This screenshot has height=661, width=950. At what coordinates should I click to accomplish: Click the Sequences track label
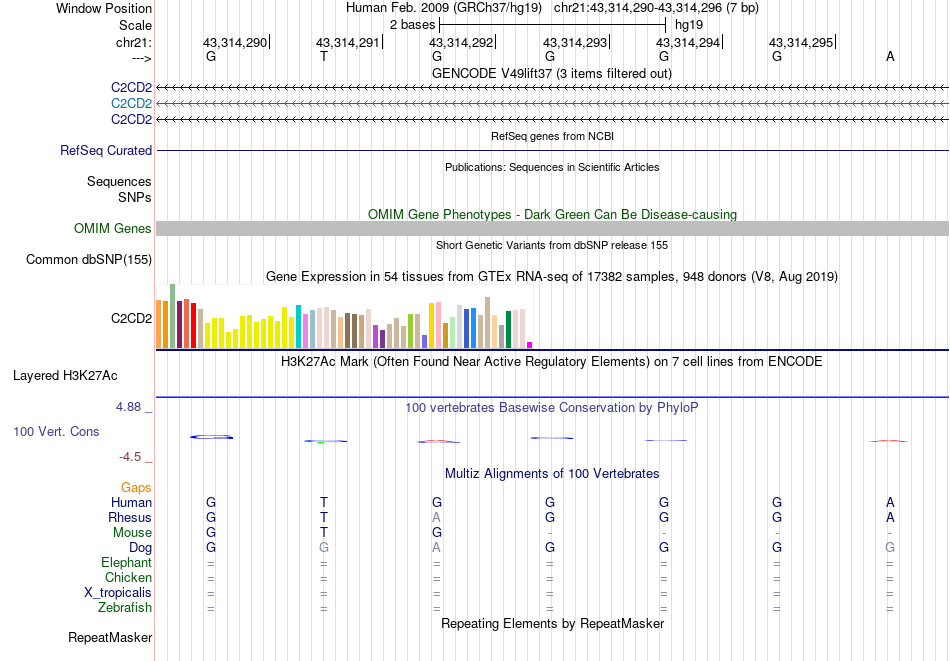click(119, 182)
